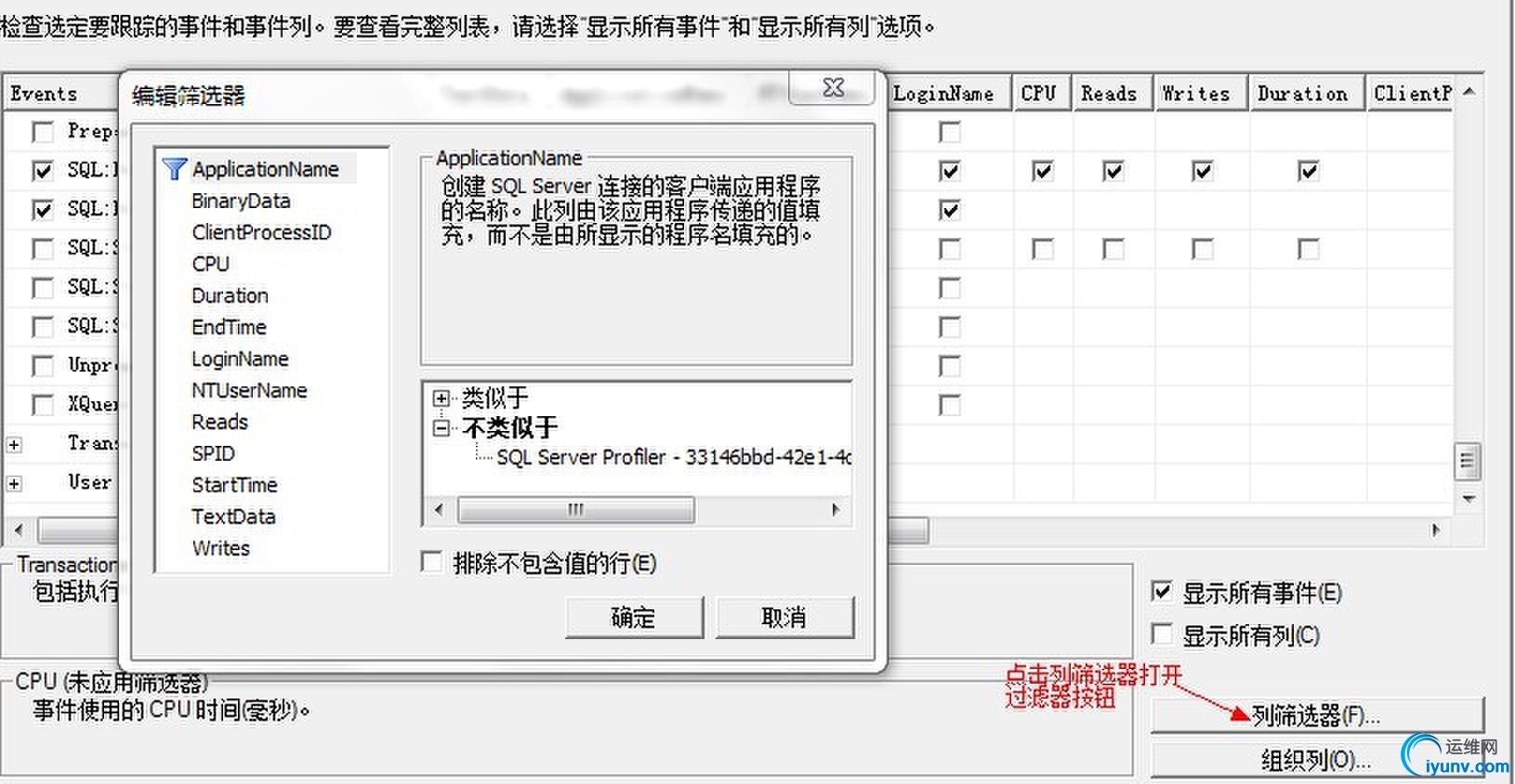This screenshot has width=1515, height=784.
Task: Check the XQuer event row checkbox
Action: coord(43,405)
